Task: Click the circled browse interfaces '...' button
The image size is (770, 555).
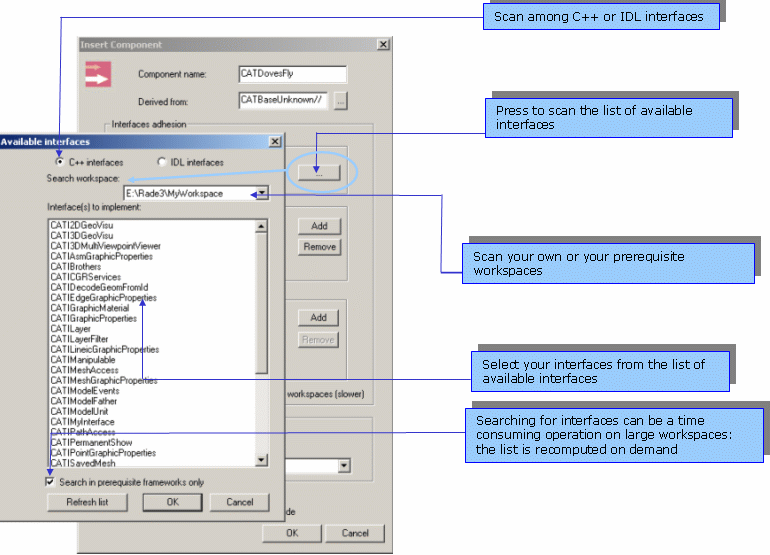Action: pos(319,172)
